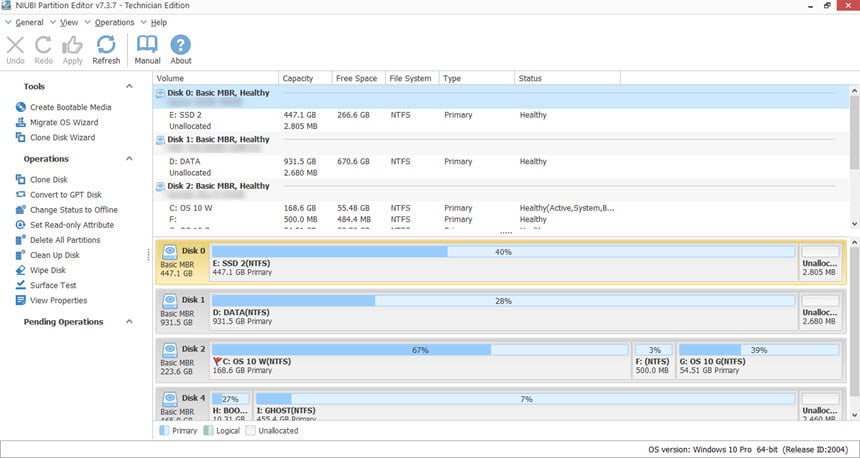Click the Delete All Partitions icon
Image resolution: width=860 pixels, height=458 pixels.
click(21, 240)
